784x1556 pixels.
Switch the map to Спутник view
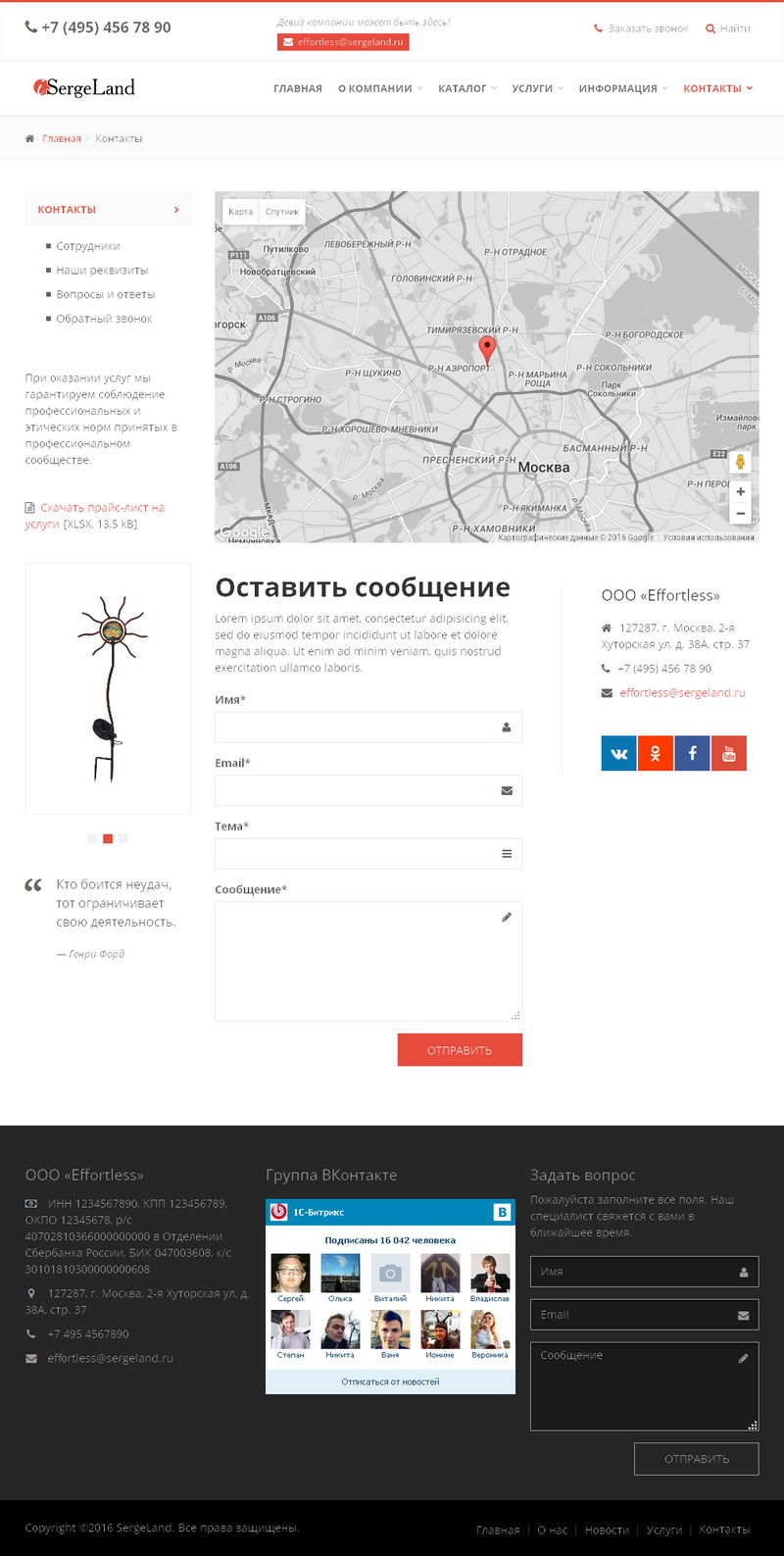pos(282,212)
